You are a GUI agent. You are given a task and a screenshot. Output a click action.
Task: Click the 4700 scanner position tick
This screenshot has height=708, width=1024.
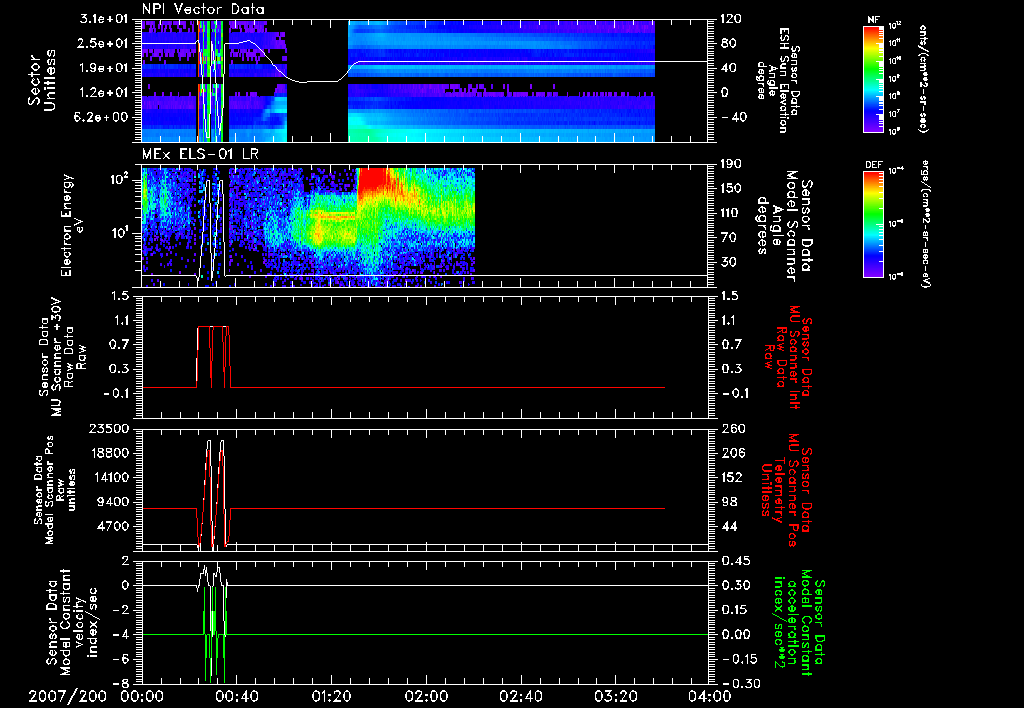pos(114,526)
